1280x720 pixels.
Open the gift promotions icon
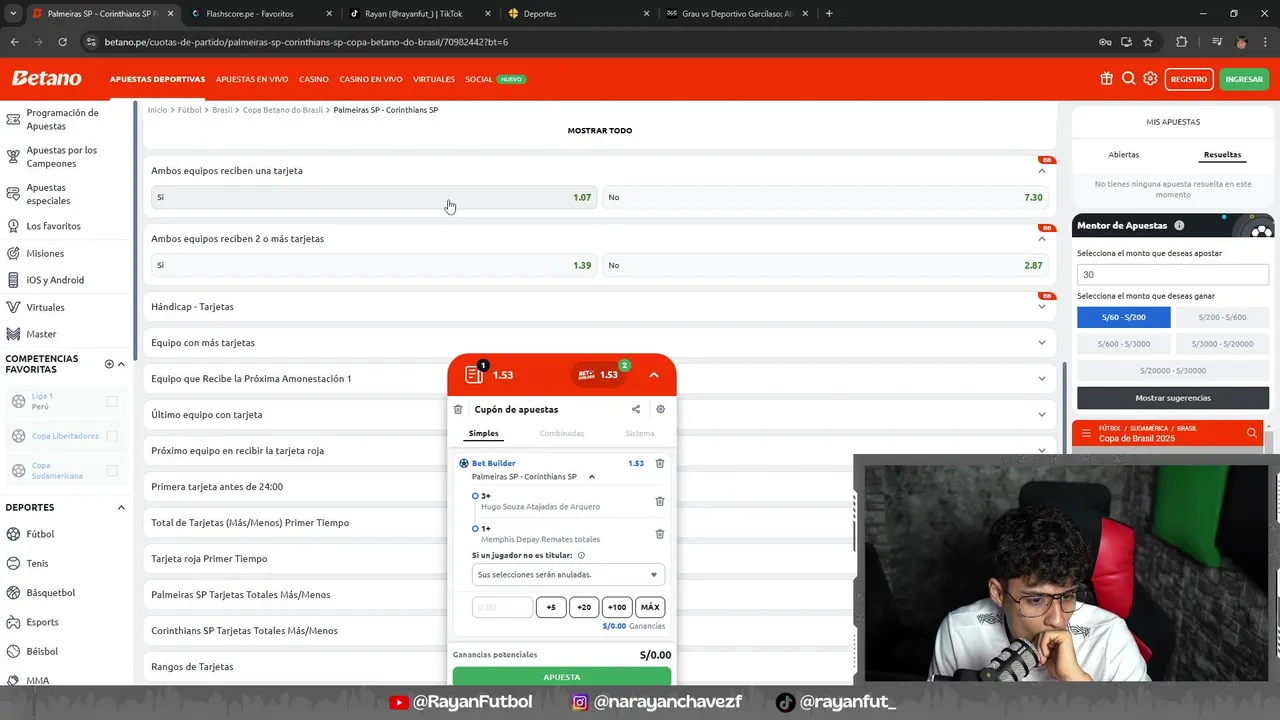(1106, 79)
